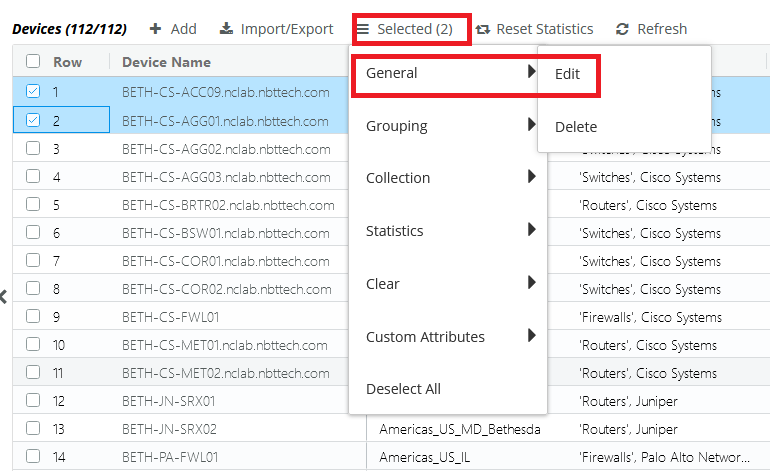770x471 pixels.
Task: Sort by the Device Name column header
Action: click(166, 62)
